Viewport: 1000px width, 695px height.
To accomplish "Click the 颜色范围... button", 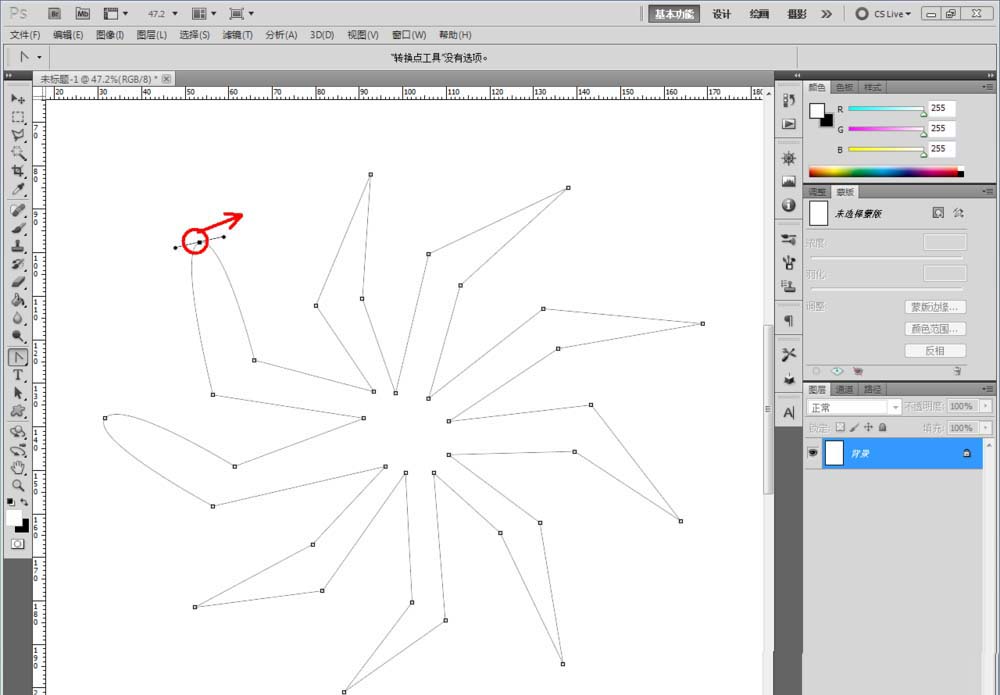I will tap(935, 329).
